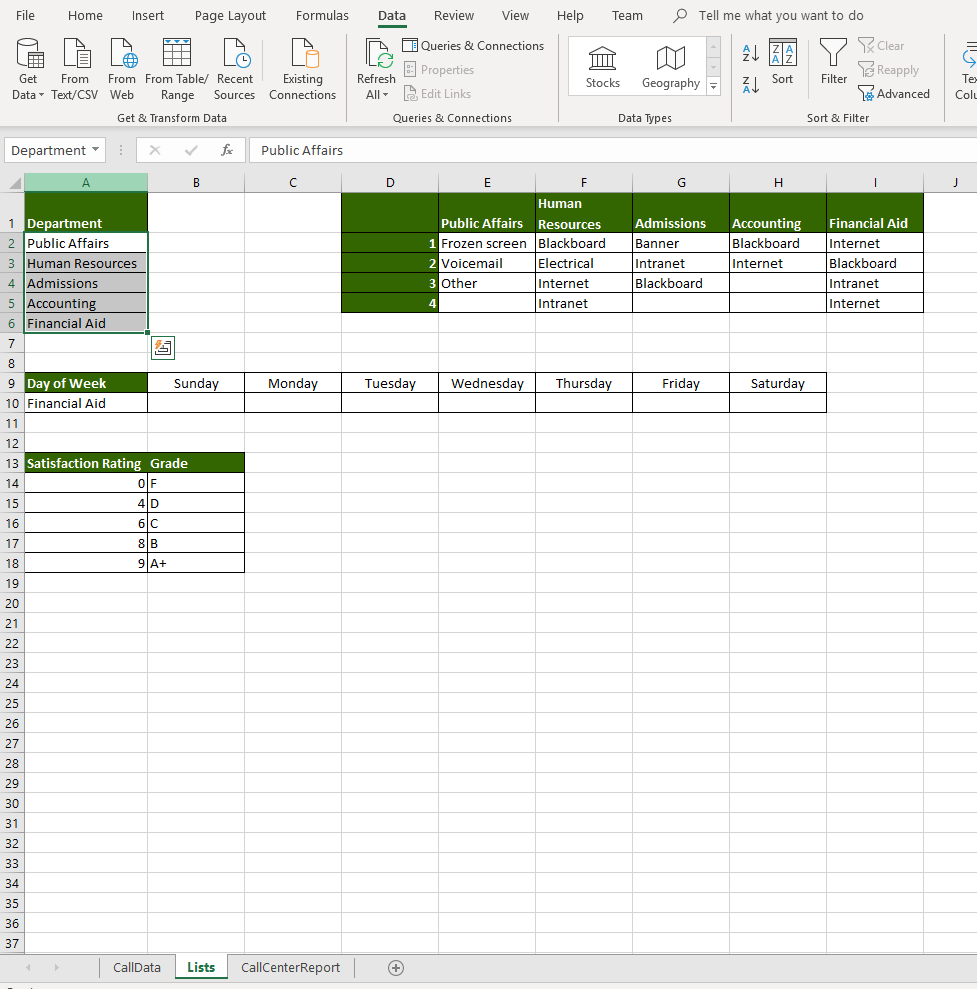
Task: Click the greyed Properties command
Action: (439, 69)
